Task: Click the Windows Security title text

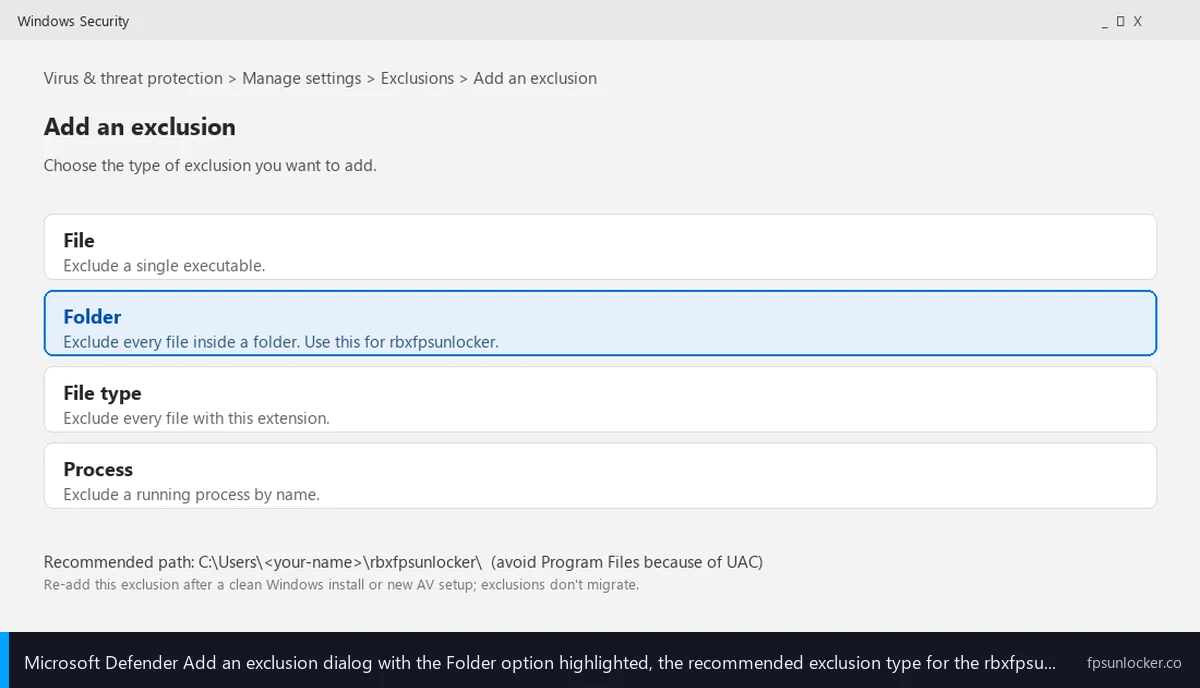Action: [x=73, y=21]
